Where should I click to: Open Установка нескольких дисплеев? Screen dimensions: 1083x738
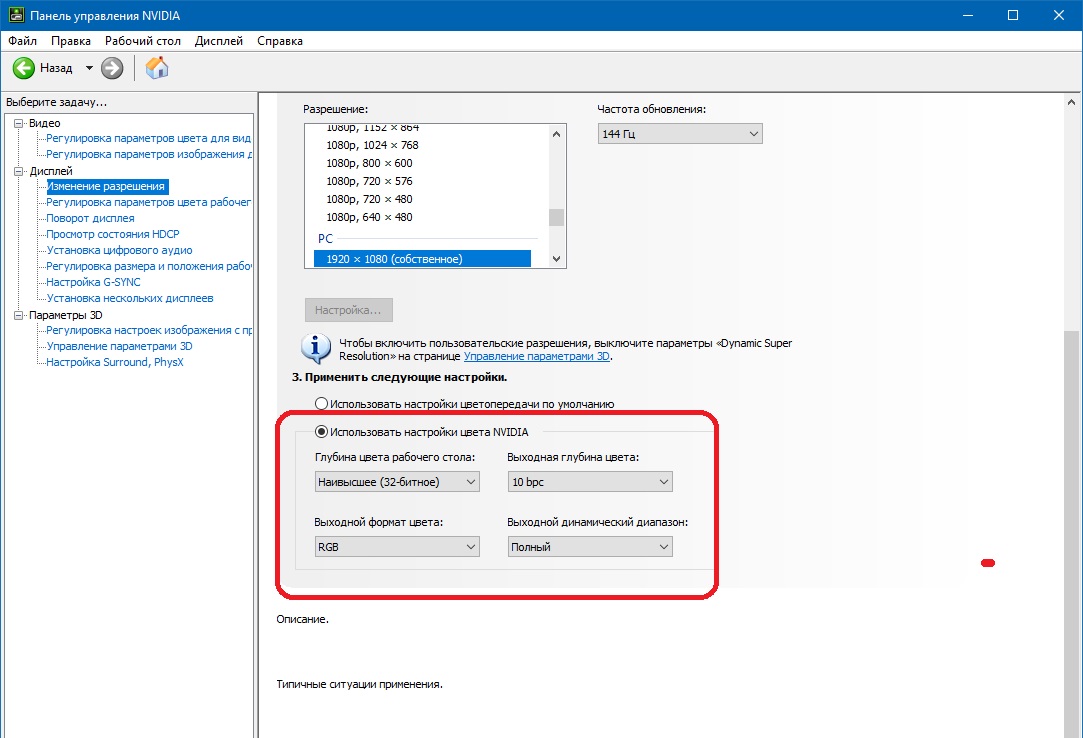(x=130, y=298)
